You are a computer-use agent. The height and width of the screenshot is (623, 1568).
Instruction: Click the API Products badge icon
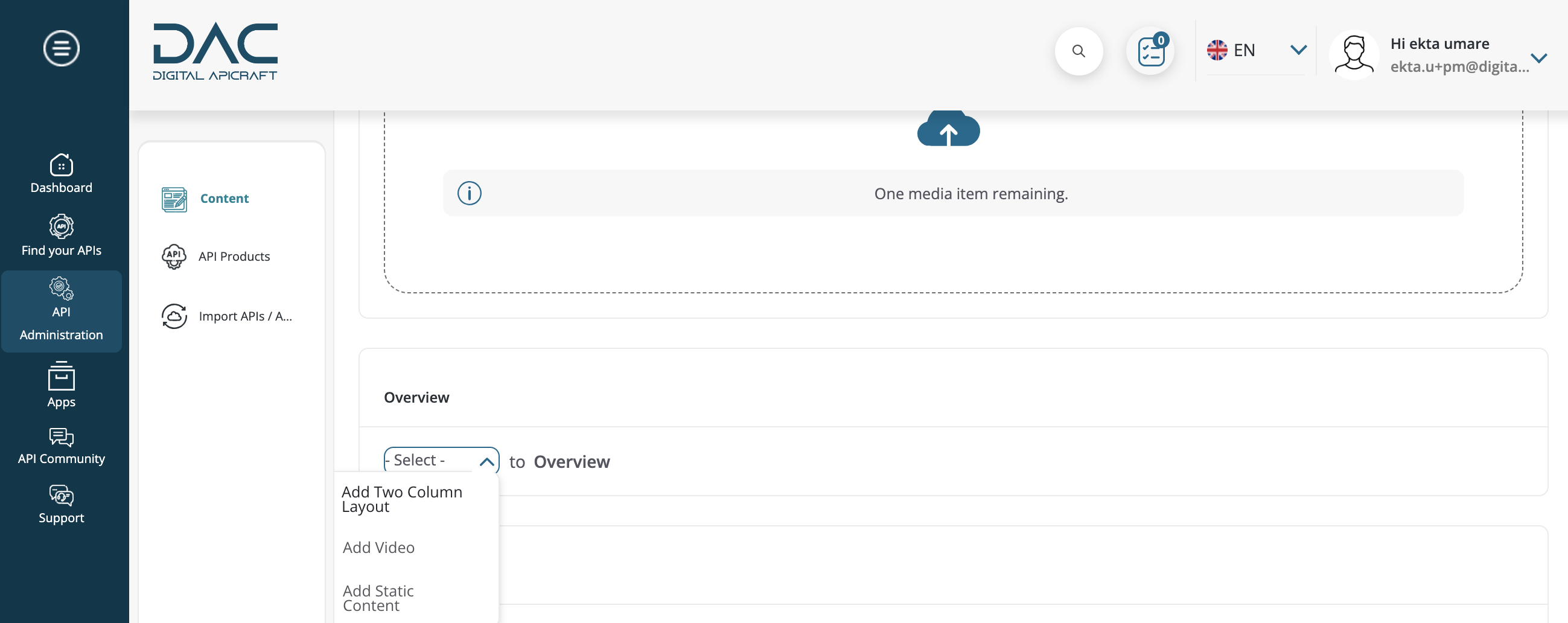click(x=174, y=257)
